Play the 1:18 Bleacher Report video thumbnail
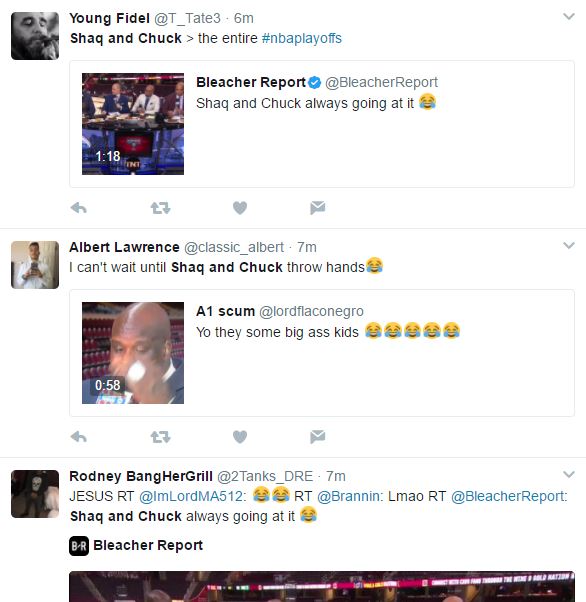Viewport: 586px width, 602px height. [x=133, y=124]
